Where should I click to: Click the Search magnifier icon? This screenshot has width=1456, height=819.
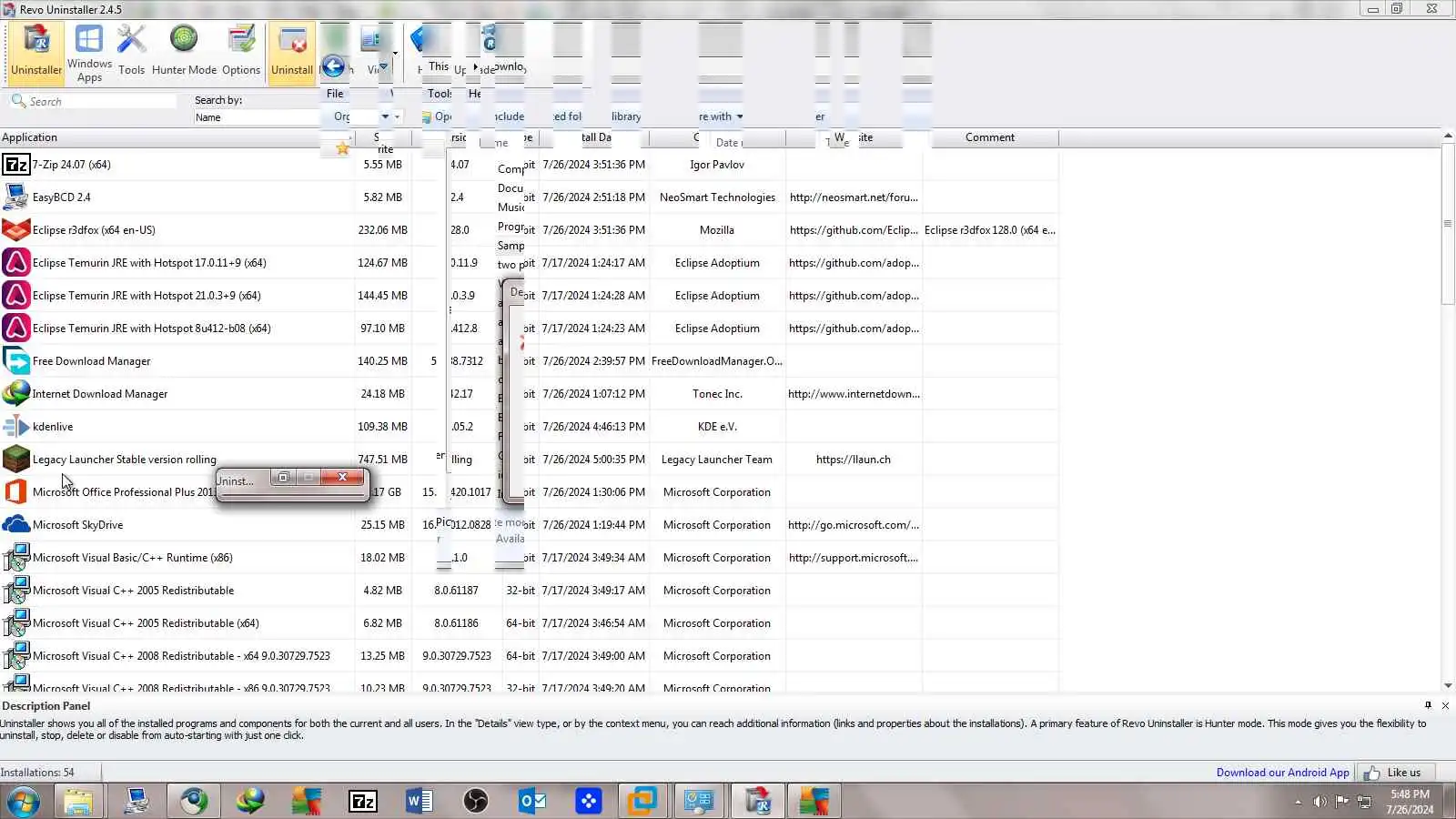coord(18,101)
